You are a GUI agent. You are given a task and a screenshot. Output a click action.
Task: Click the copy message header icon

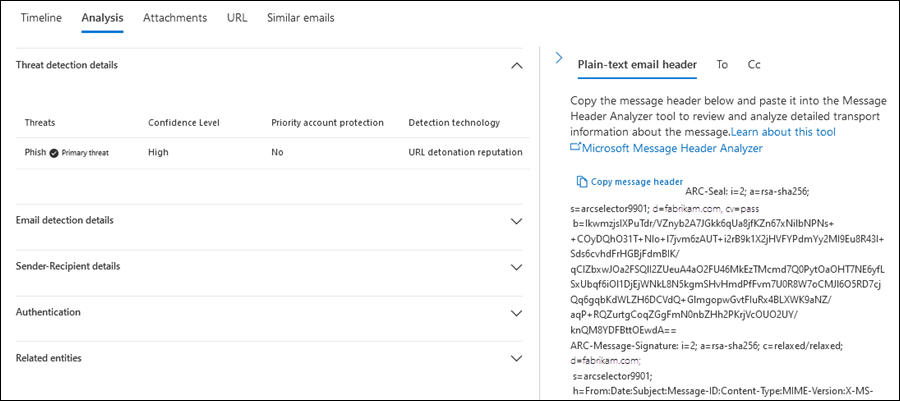pyautogui.click(x=581, y=181)
